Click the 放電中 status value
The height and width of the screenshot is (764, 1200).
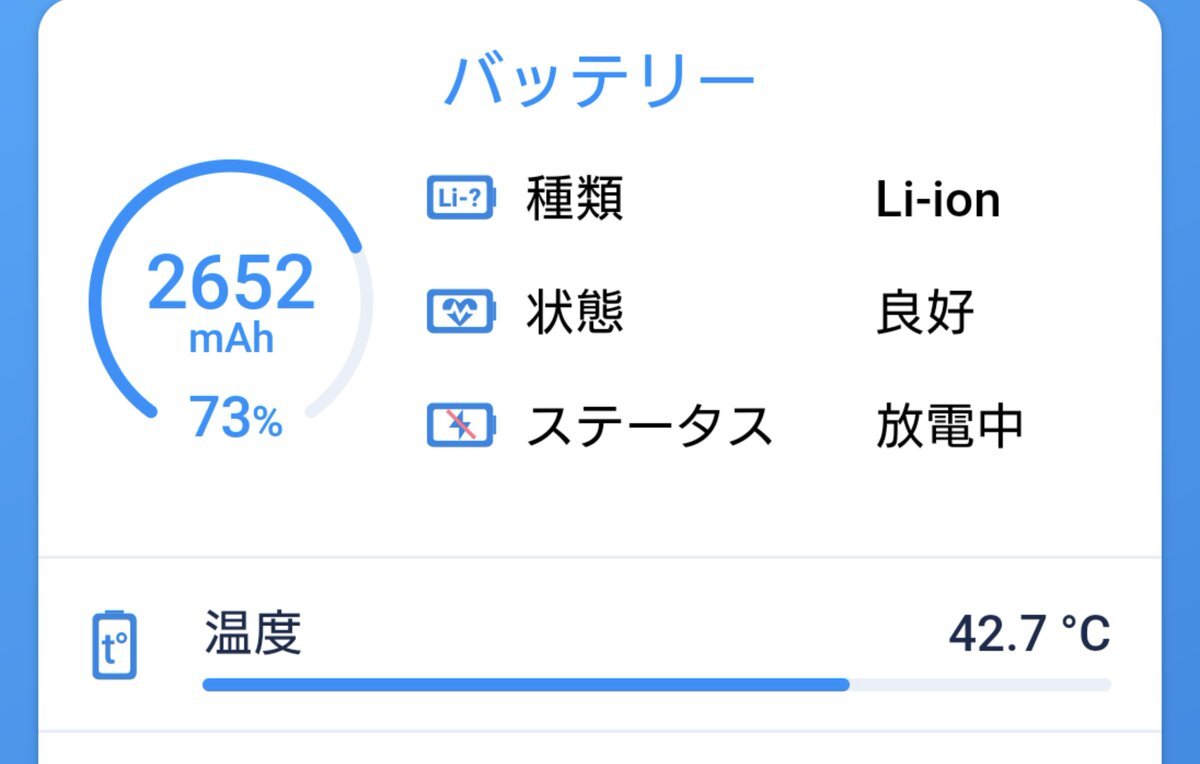tap(950, 426)
